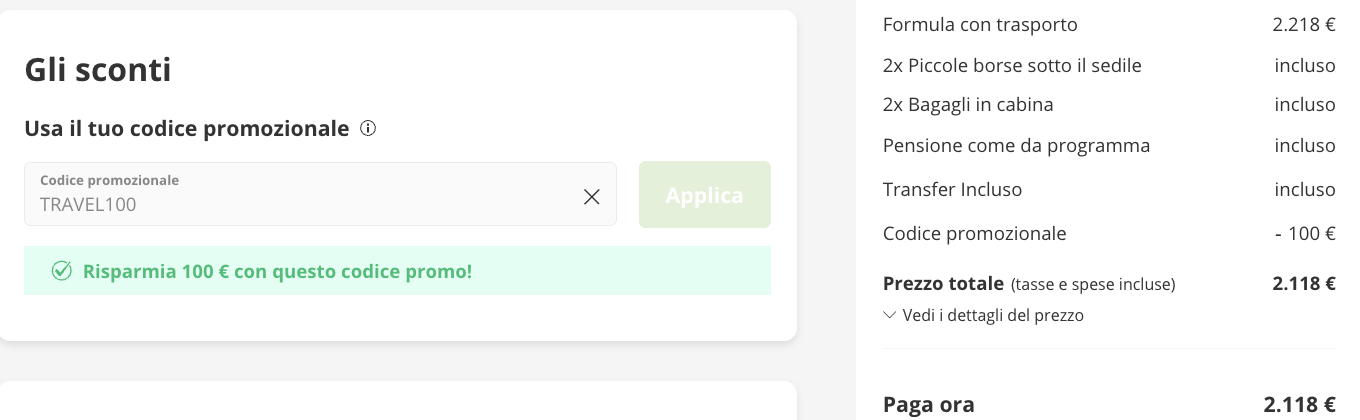Click the tasse e spese incluse note
The image size is (1360, 420).
coord(1093,285)
